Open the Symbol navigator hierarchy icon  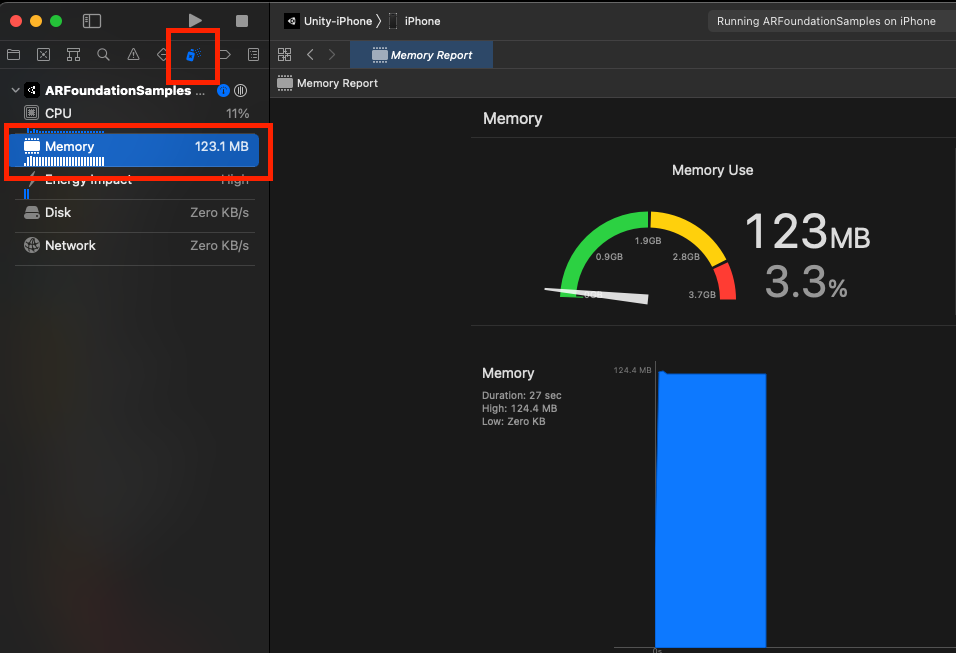point(73,55)
